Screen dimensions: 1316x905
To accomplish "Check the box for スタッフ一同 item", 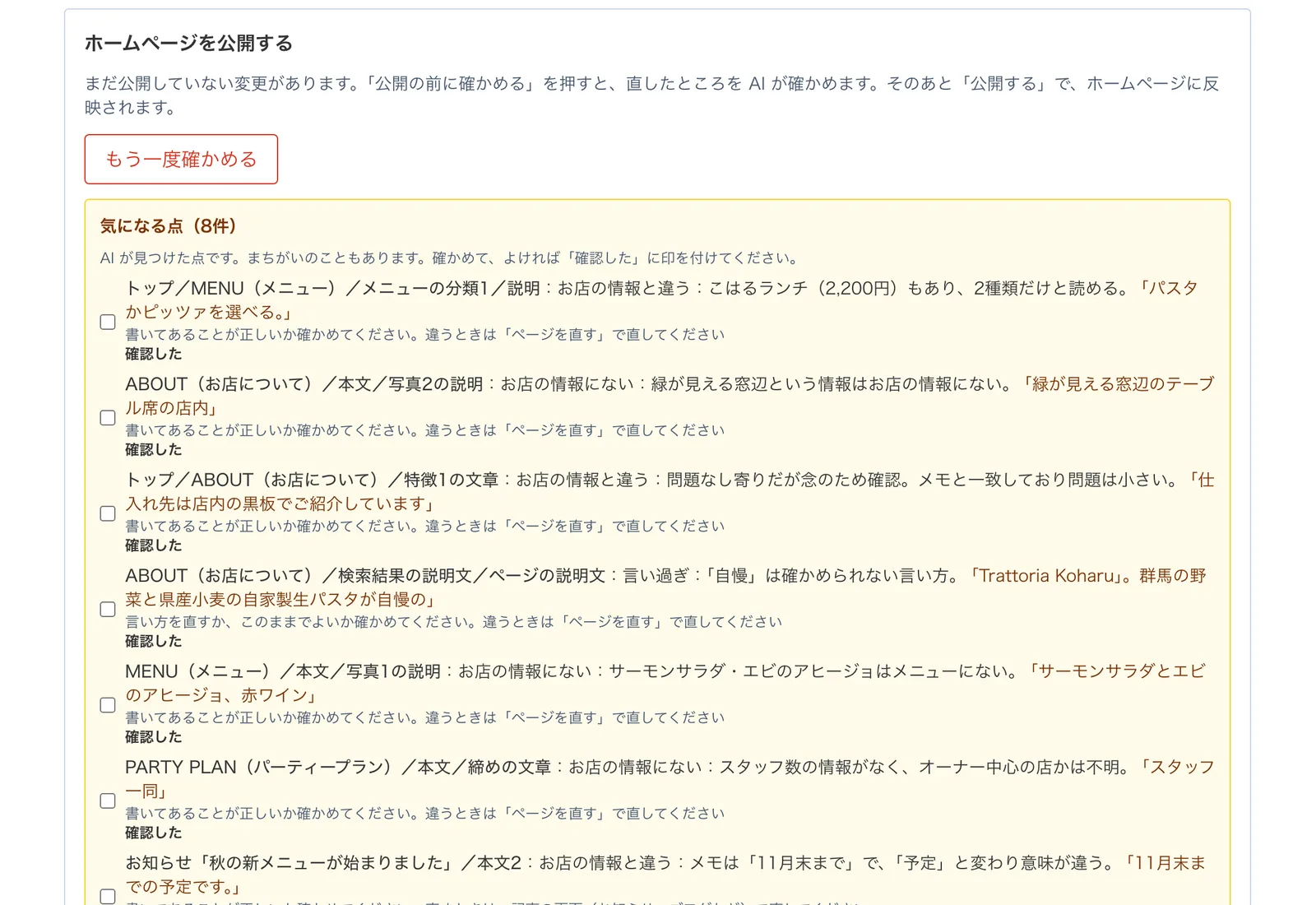I will click(108, 801).
